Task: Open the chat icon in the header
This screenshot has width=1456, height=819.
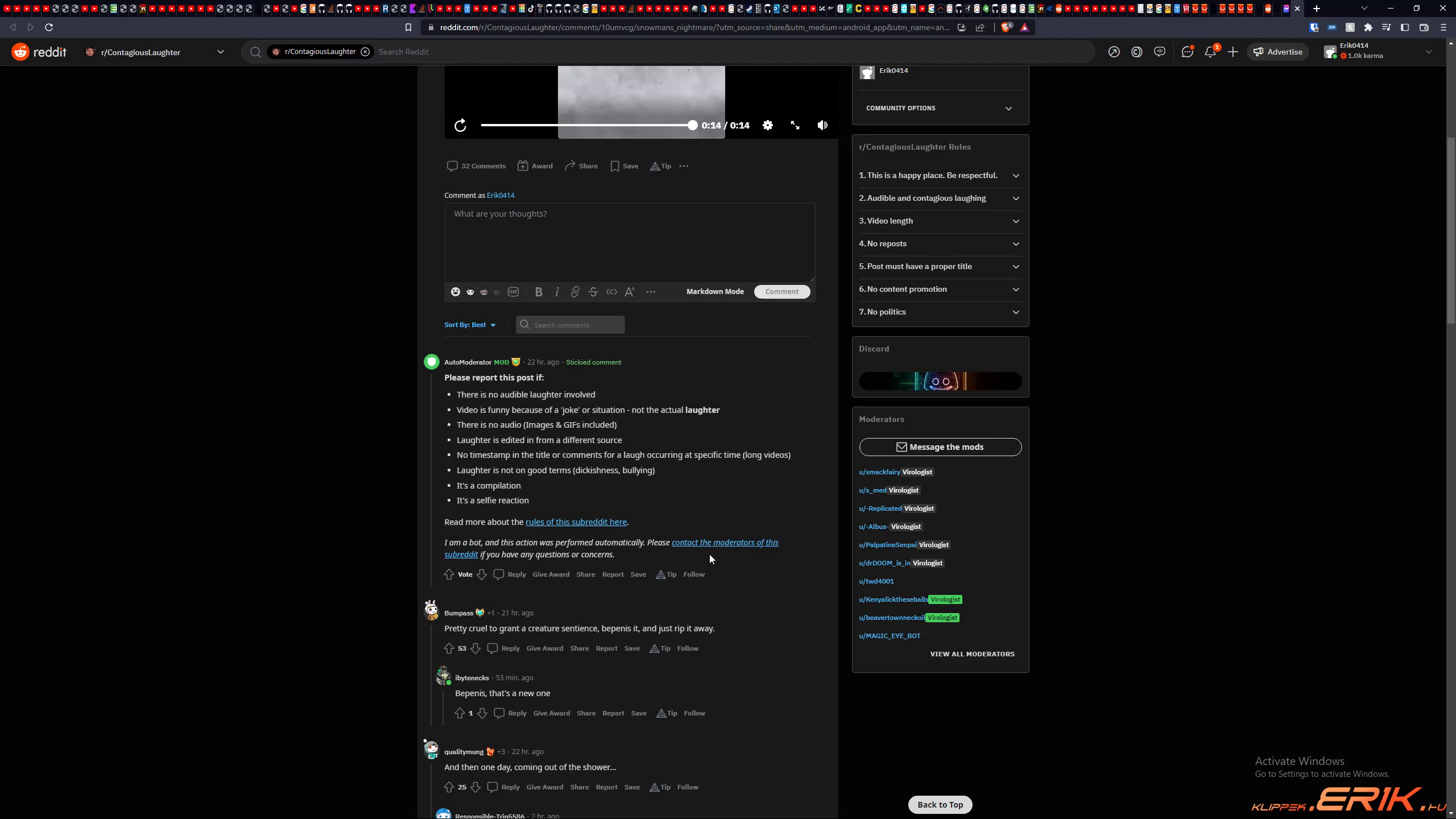Action: tap(1187, 52)
